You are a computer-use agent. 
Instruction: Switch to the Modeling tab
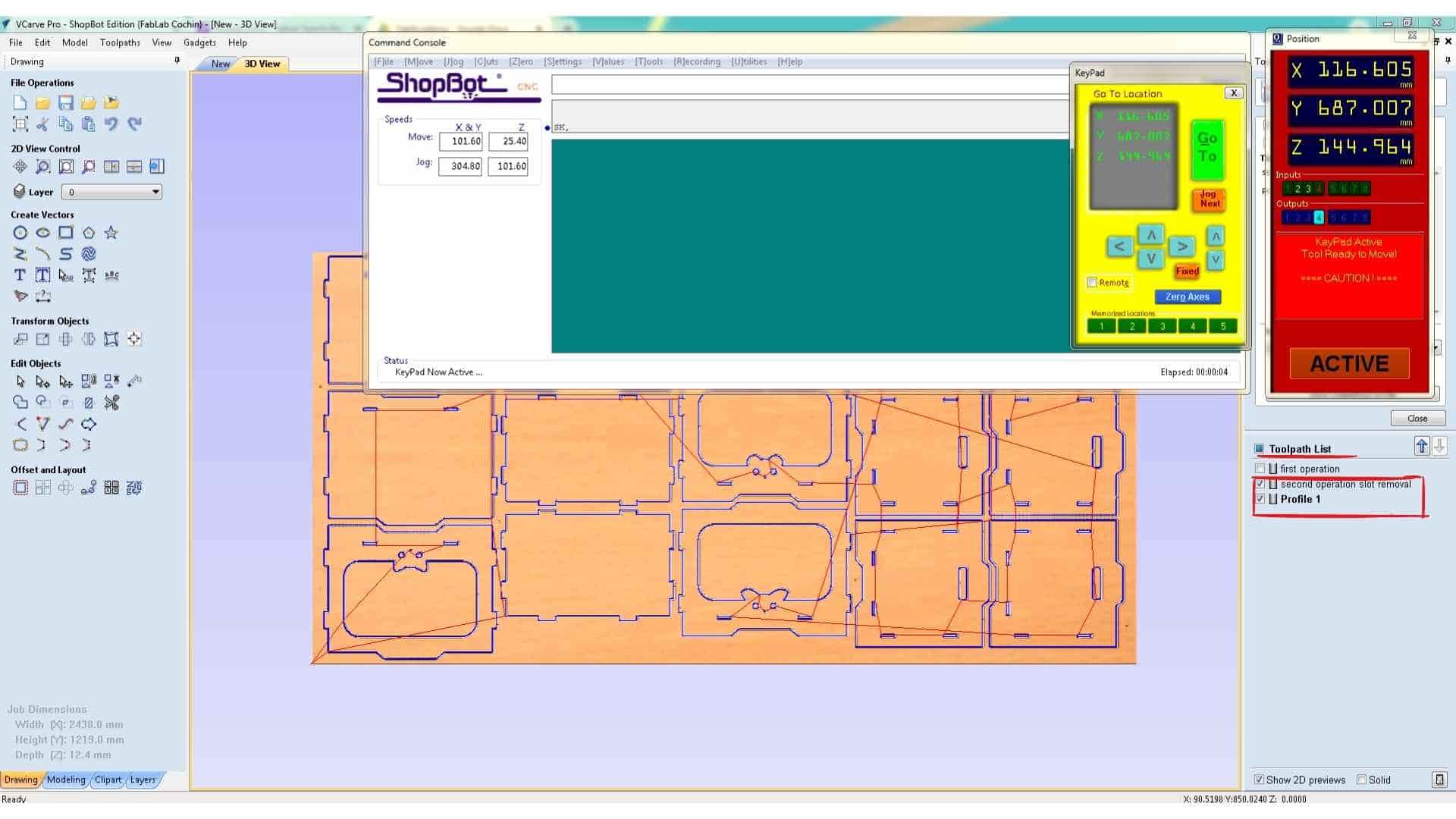point(66,780)
